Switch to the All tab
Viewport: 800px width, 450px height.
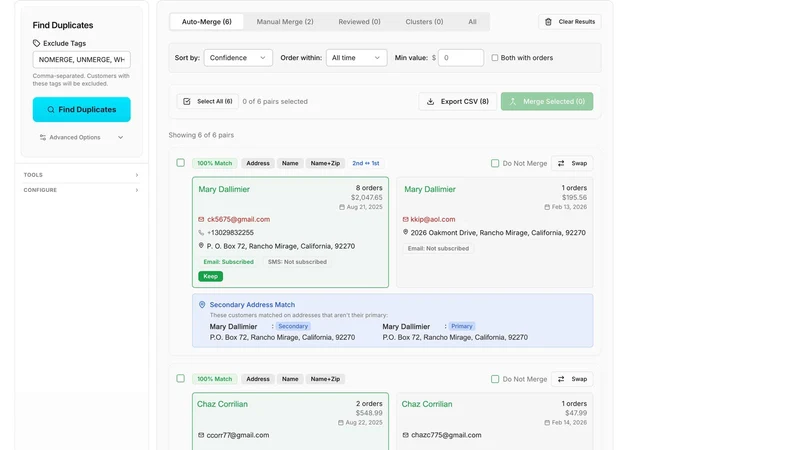tap(472, 22)
